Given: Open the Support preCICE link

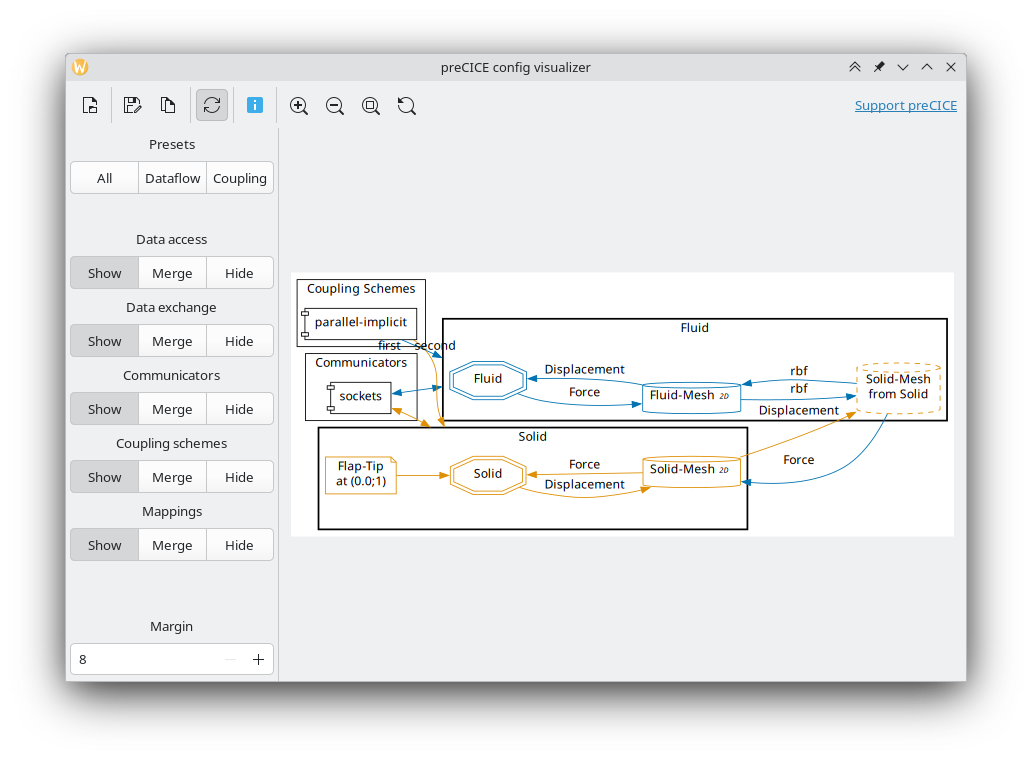Looking at the screenshot, I should [905, 105].
